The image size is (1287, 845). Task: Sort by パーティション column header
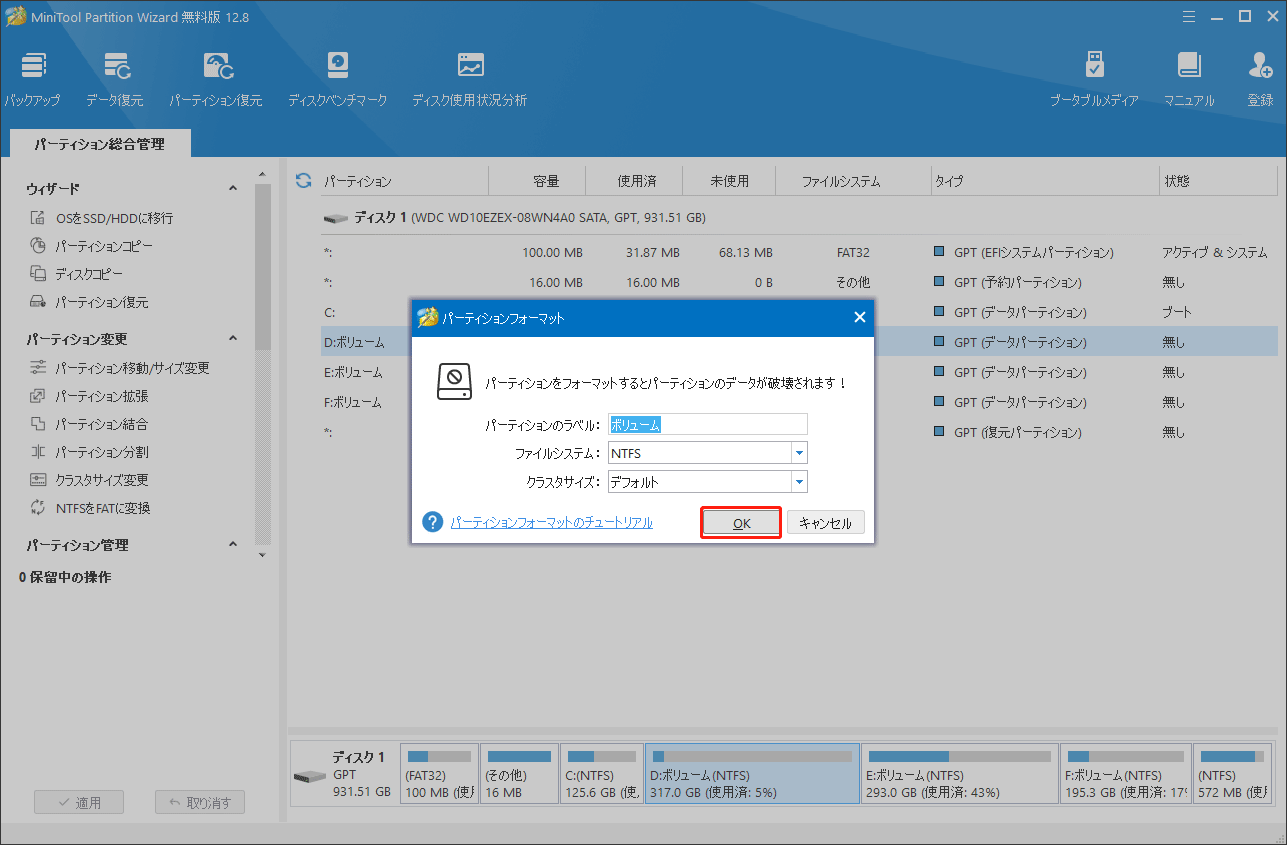[x=403, y=181]
